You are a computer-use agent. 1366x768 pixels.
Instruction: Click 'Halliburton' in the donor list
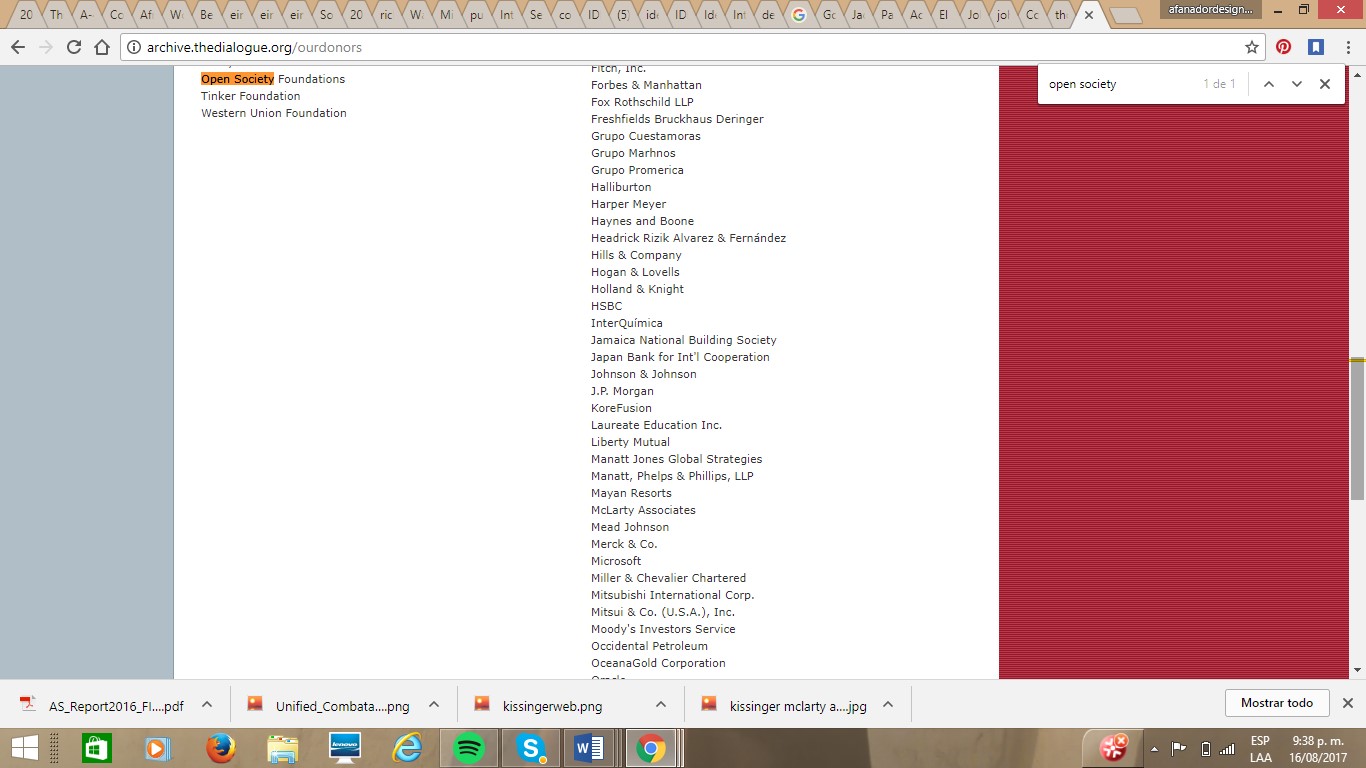click(x=621, y=187)
